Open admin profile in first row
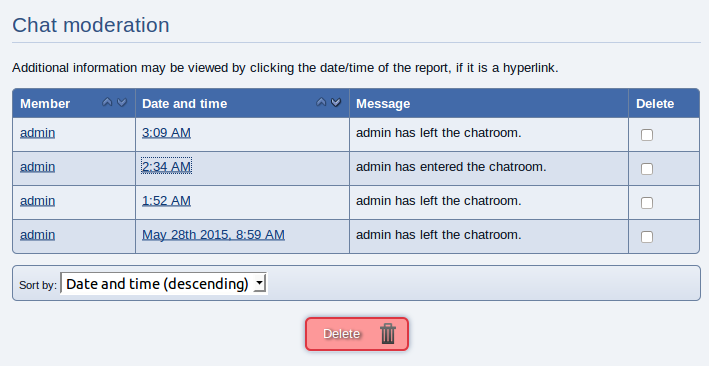Viewport: 709px width, 366px height. tap(38, 133)
